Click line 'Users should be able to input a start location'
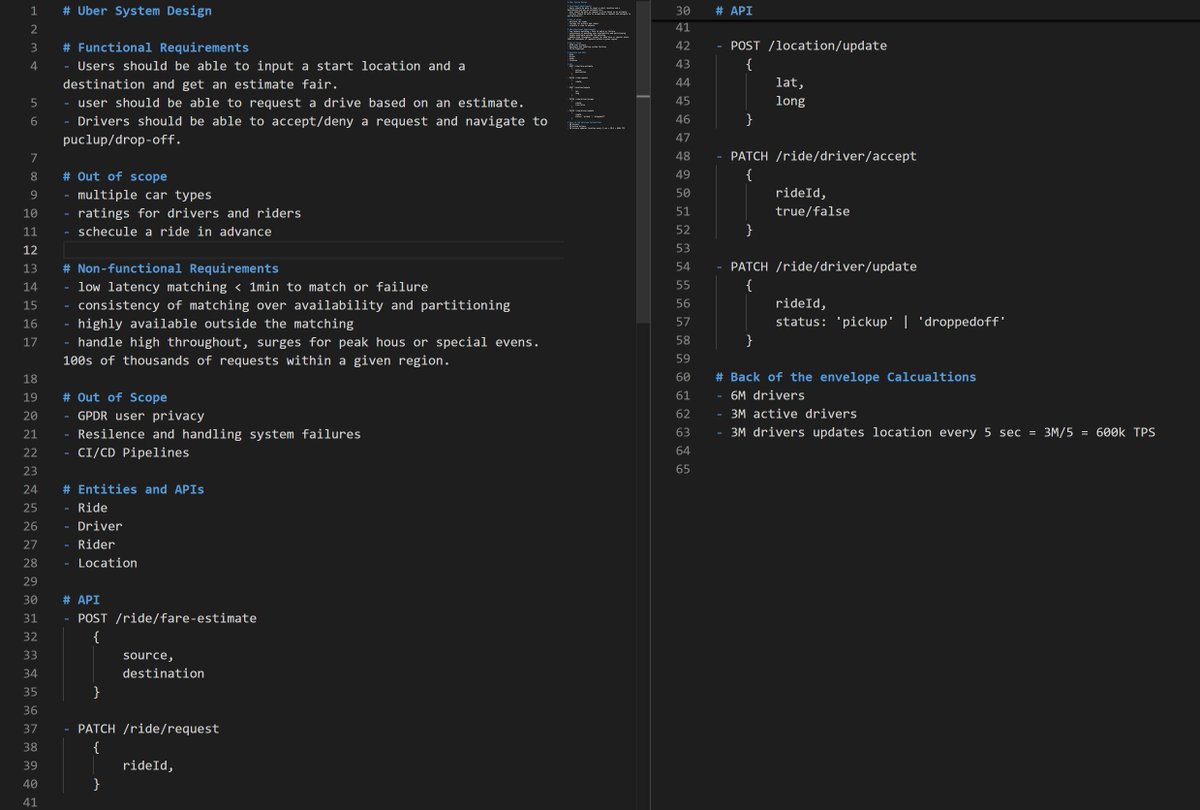 [263, 66]
